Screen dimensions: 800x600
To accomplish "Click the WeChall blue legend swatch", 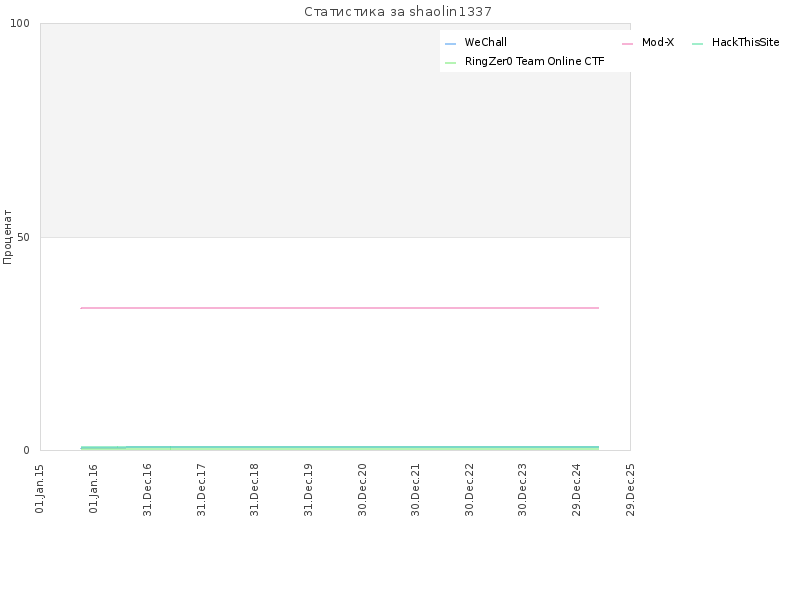I will [x=450, y=44].
